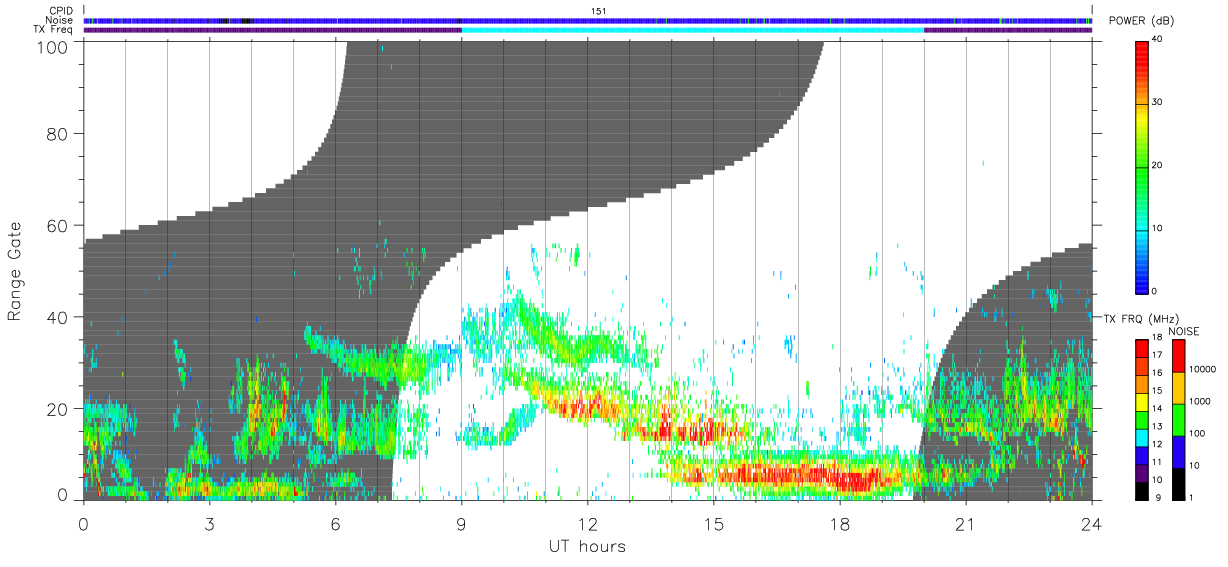
Task: Click the y-axis tick label 60
Action: tap(57, 225)
